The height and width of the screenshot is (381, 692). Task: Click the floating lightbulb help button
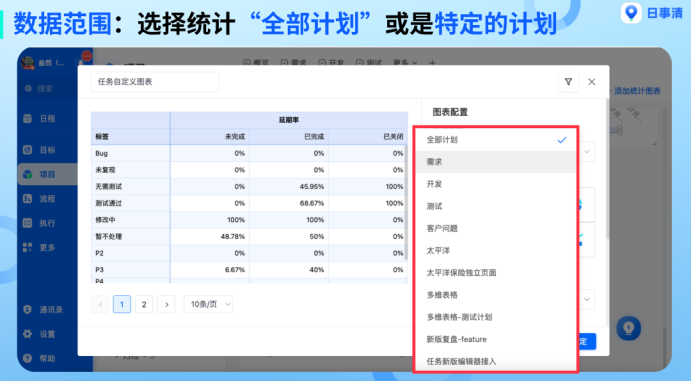[x=628, y=328]
